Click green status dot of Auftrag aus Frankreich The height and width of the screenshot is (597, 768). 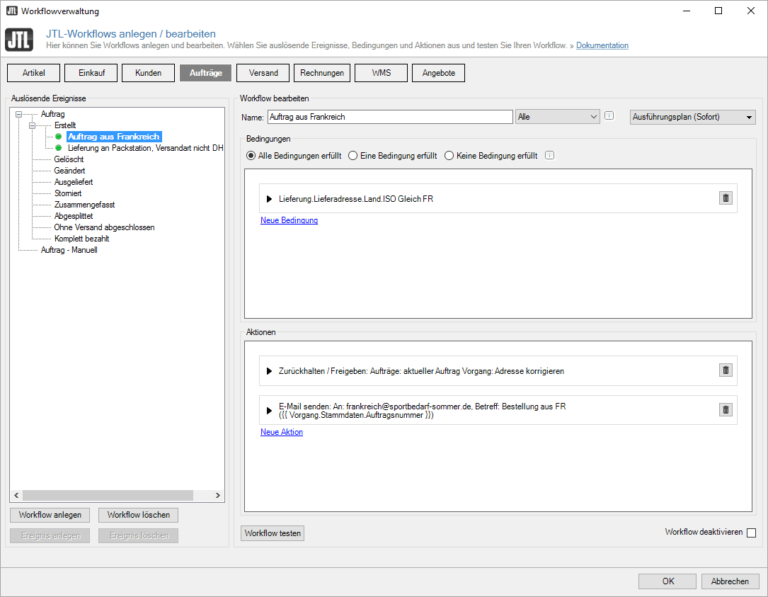click(x=59, y=137)
